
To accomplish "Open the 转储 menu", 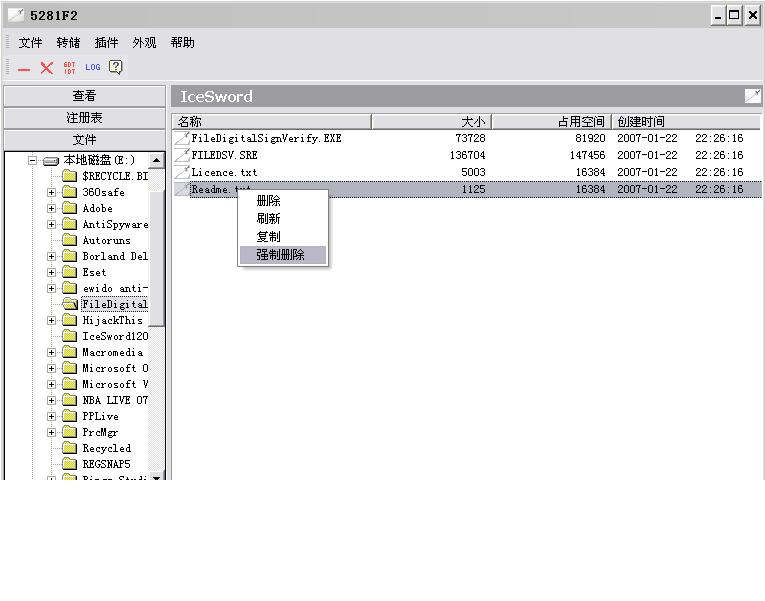I will click(x=68, y=43).
